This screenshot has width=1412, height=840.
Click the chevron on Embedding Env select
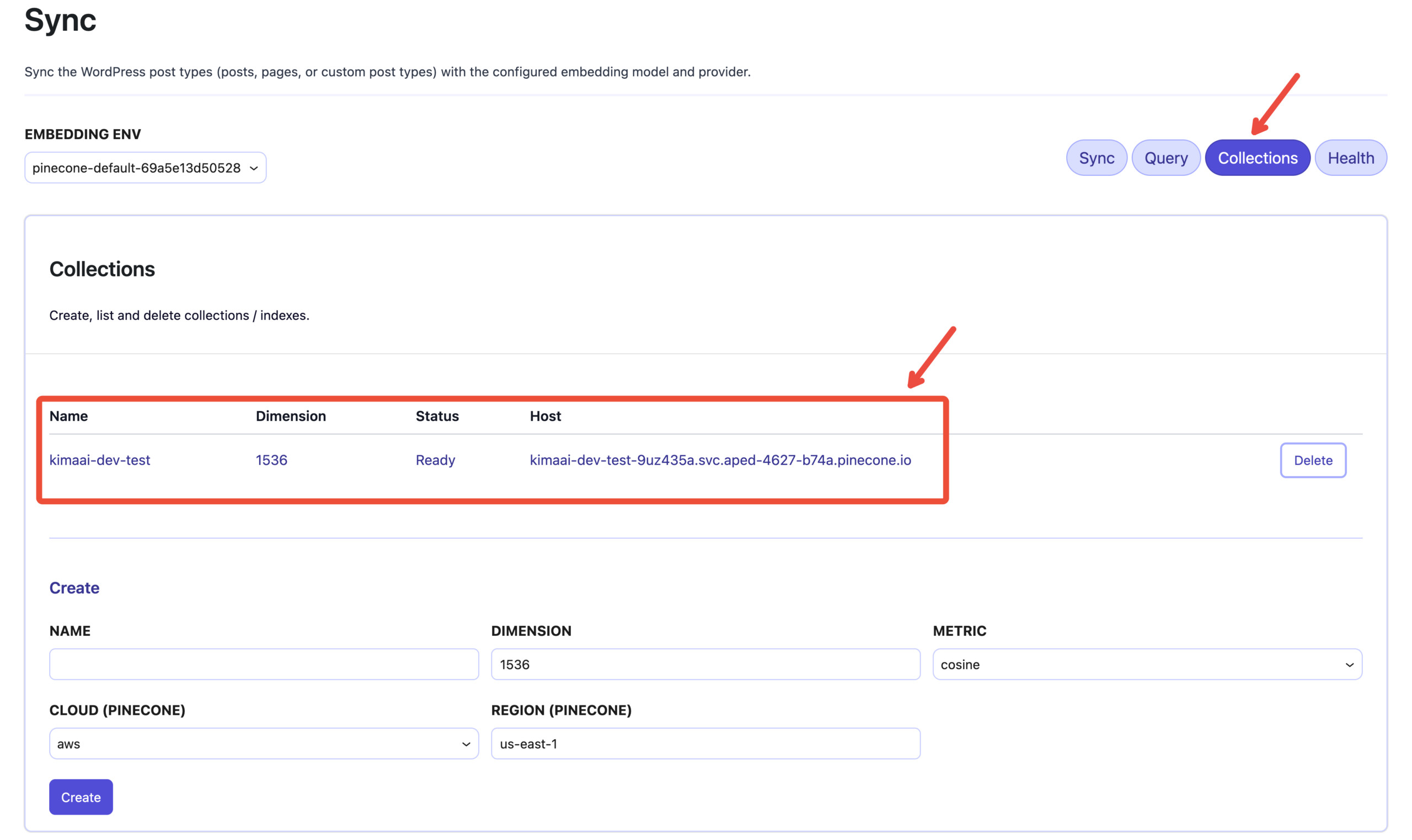pos(254,168)
